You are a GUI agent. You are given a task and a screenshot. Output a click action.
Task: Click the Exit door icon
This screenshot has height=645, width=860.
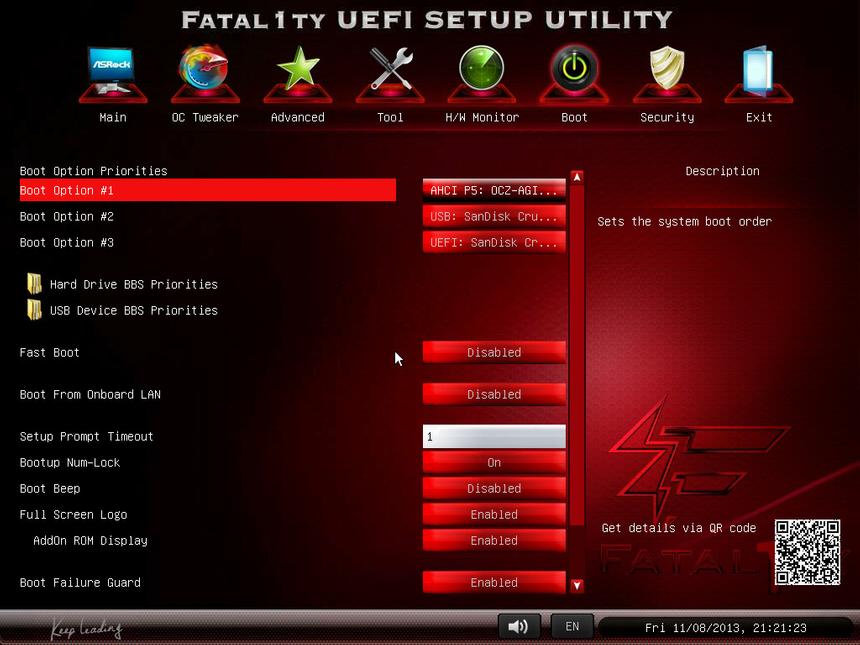759,73
